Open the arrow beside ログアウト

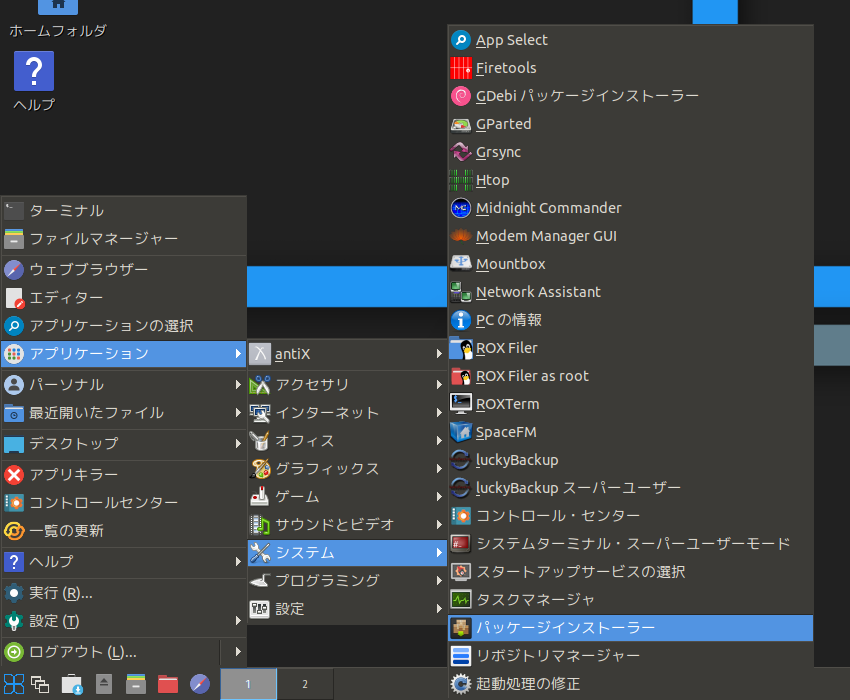pyautogui.click(x=238, y=652)
